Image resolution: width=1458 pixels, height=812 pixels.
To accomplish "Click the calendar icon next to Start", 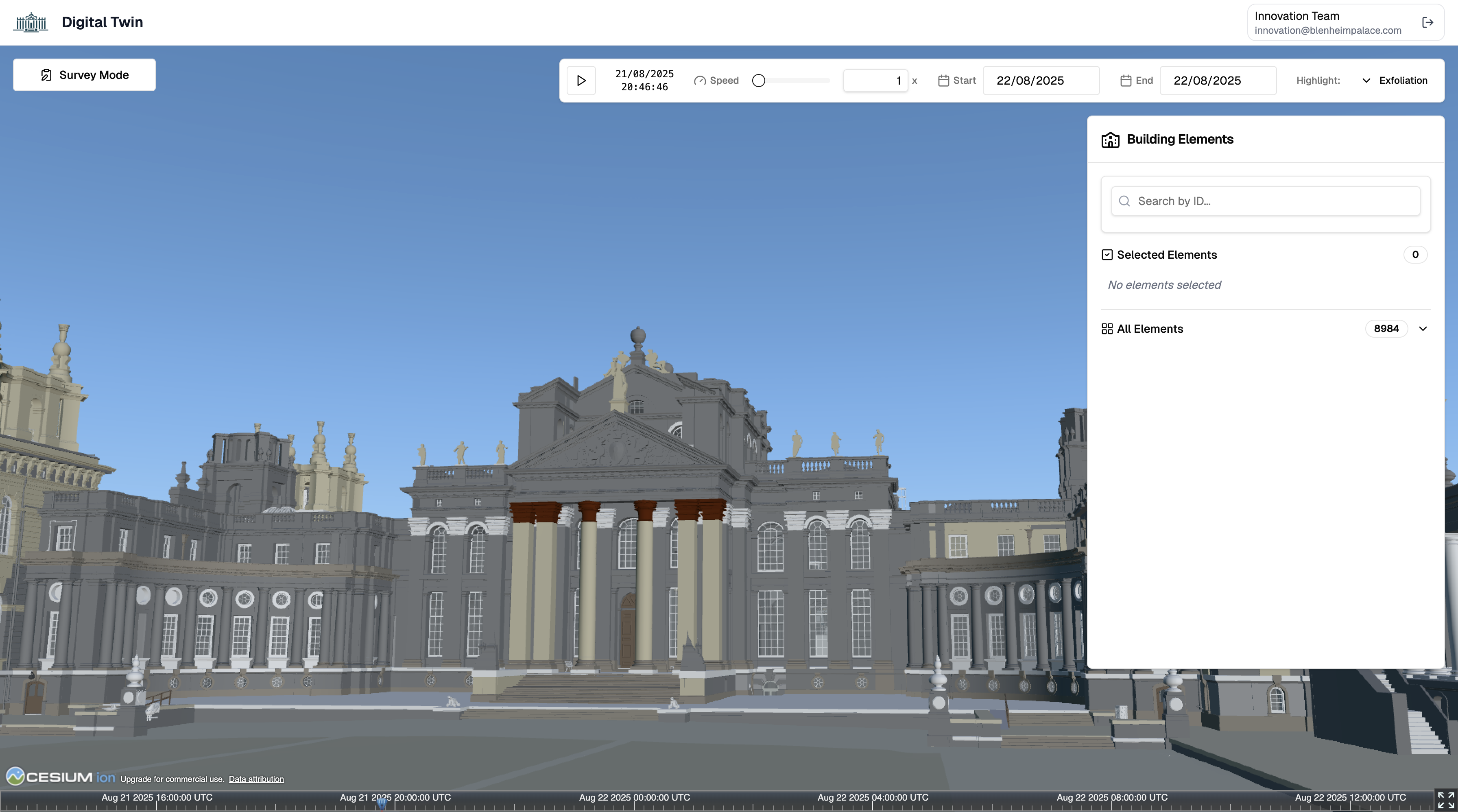I will [x=943, y=81].
